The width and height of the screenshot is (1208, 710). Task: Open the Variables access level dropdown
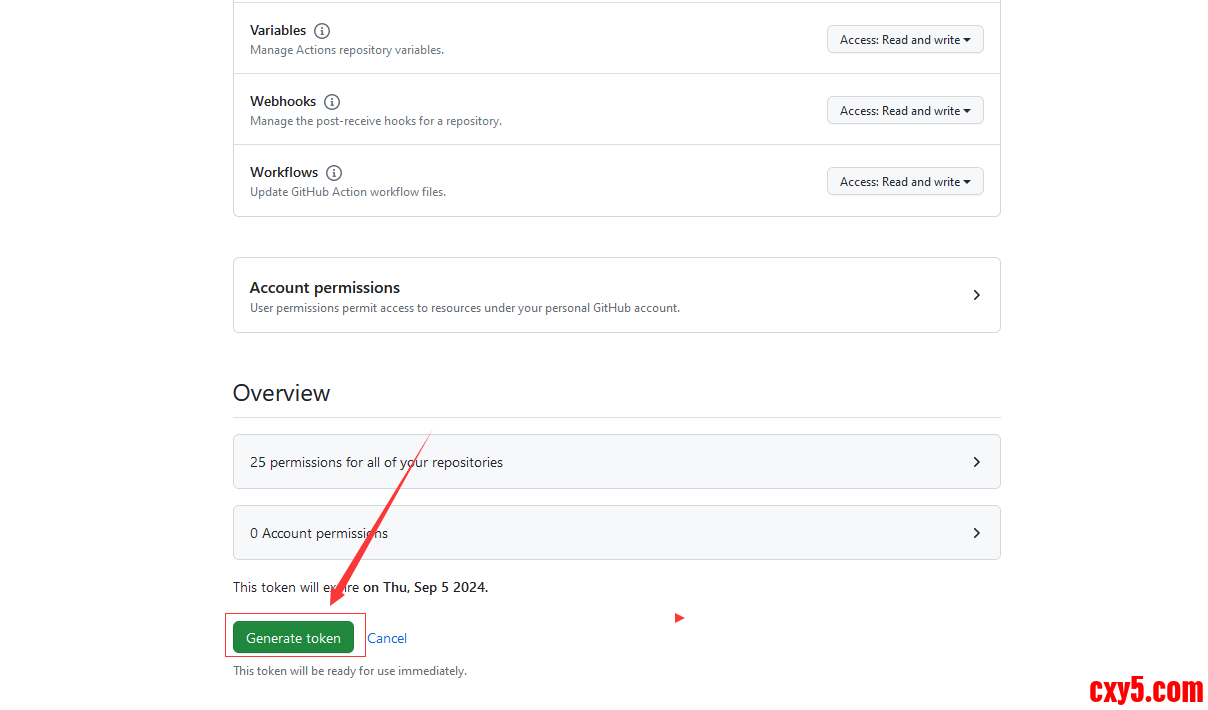coord(905,40)
